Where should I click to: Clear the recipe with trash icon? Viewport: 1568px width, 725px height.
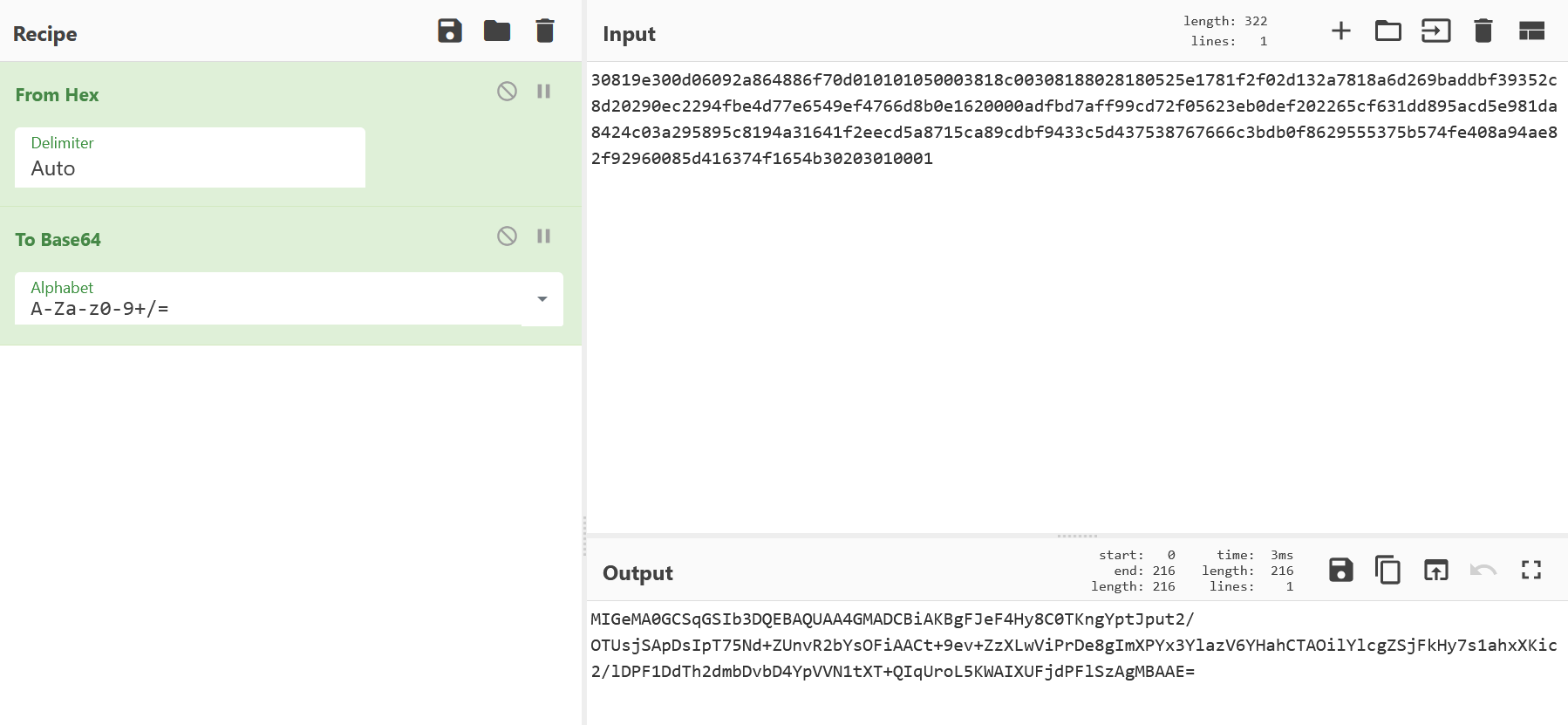[545, 31]
